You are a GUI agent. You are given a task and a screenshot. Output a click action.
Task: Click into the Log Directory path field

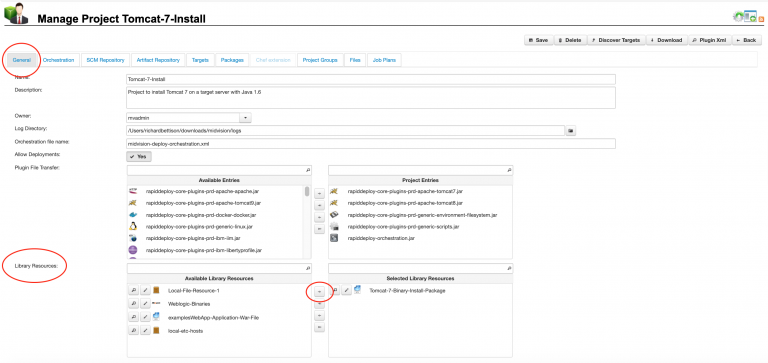(x=345, y=131)
